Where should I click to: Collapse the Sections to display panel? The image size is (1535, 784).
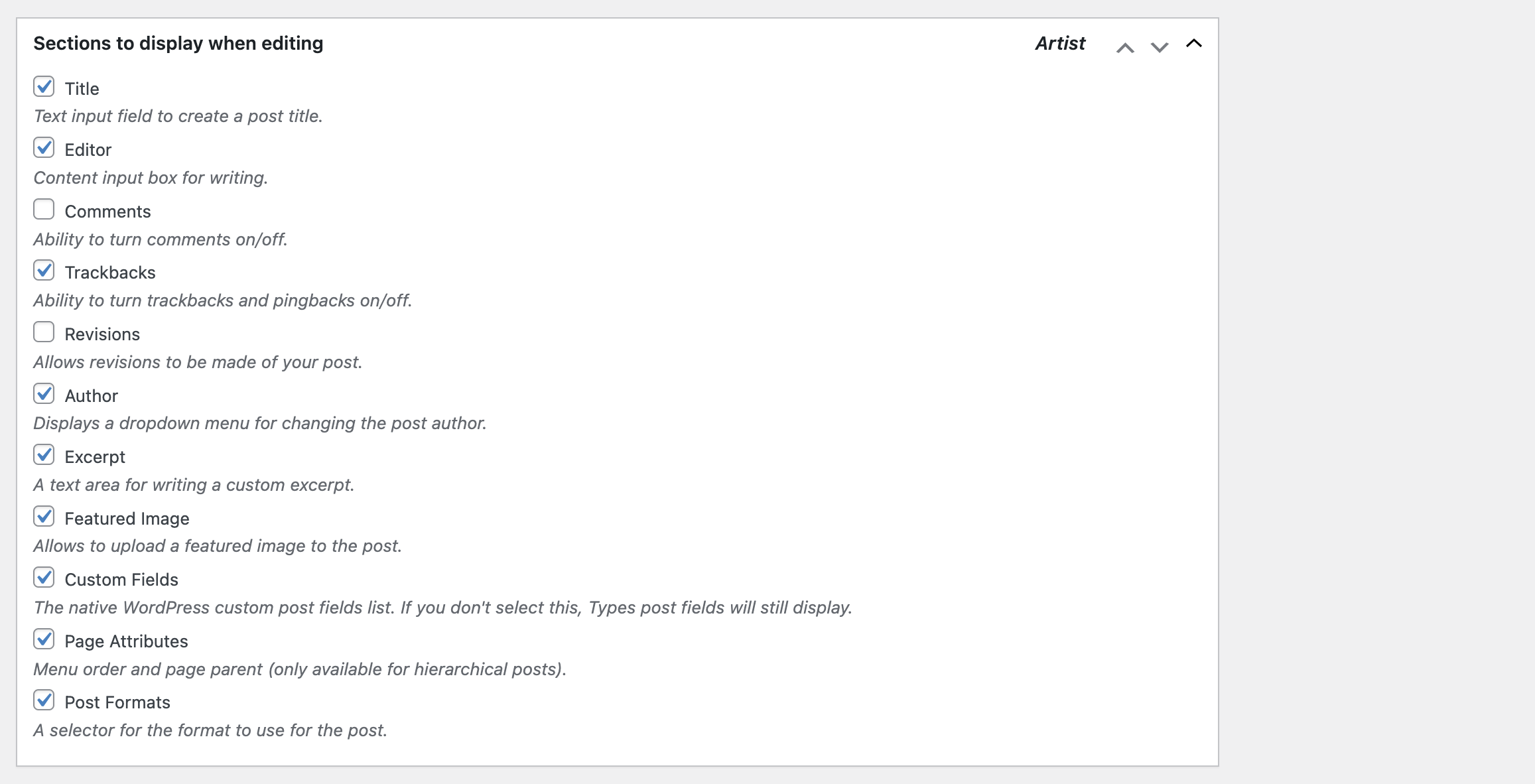coord(1193,44)
